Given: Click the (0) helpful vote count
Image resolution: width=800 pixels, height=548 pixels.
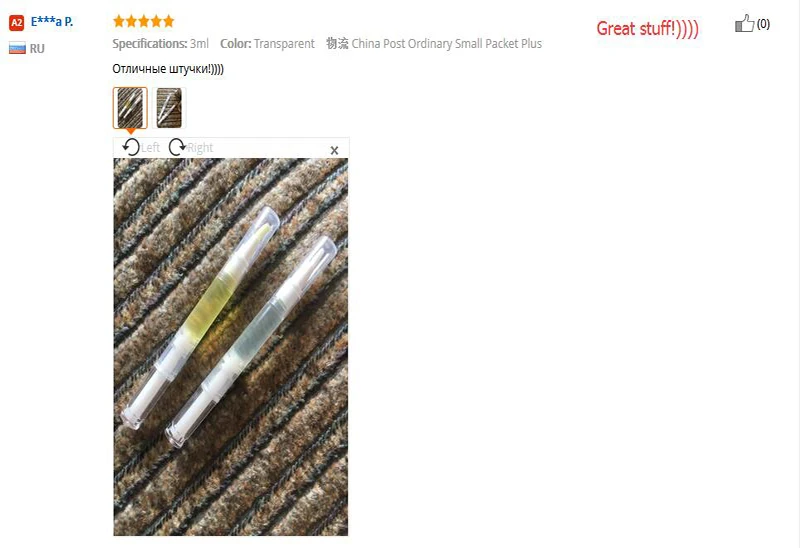Looking at the screenshot, I should pyautogui.click(x=763, y=24).
